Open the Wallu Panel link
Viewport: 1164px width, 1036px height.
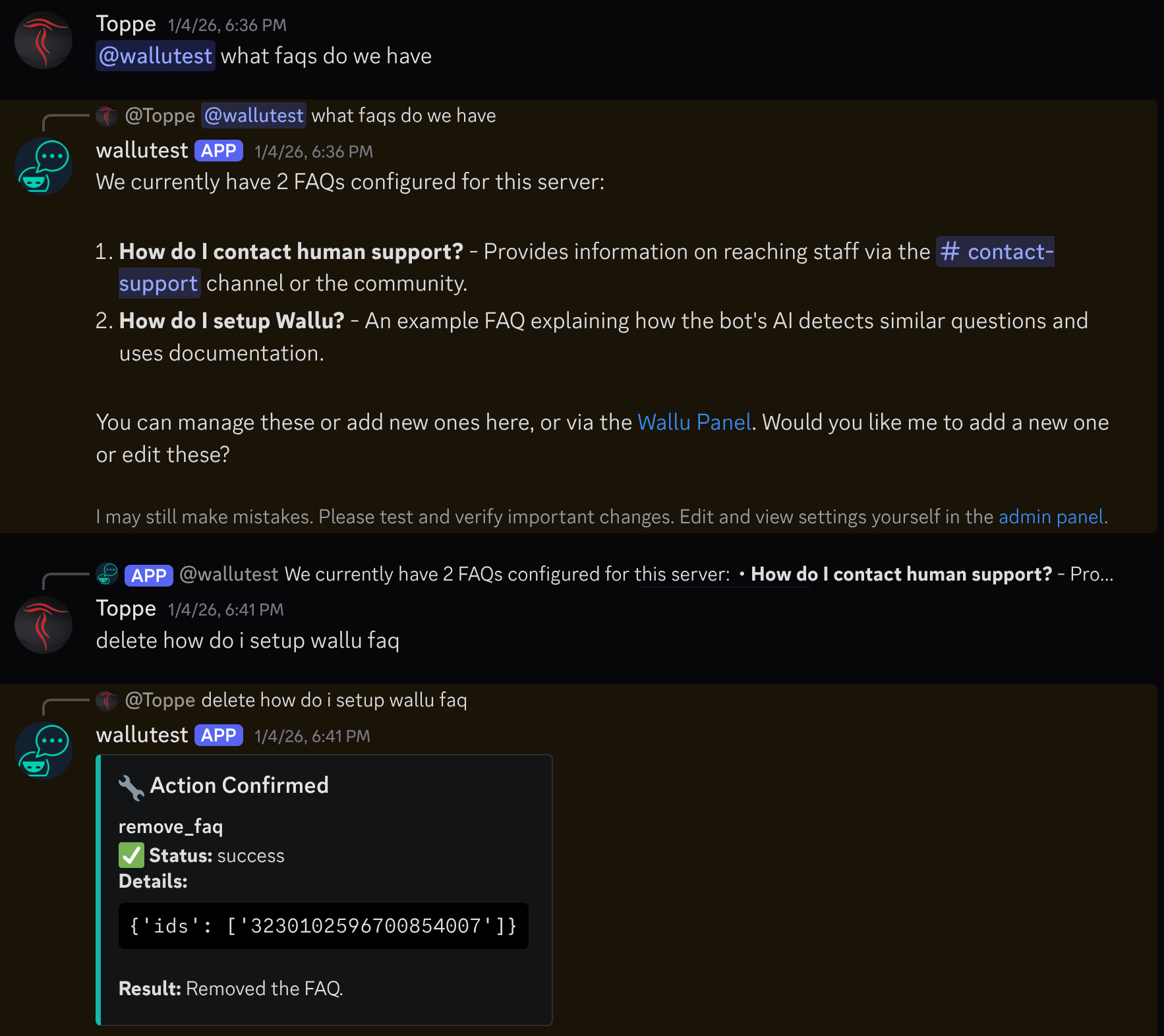[694, 422]
